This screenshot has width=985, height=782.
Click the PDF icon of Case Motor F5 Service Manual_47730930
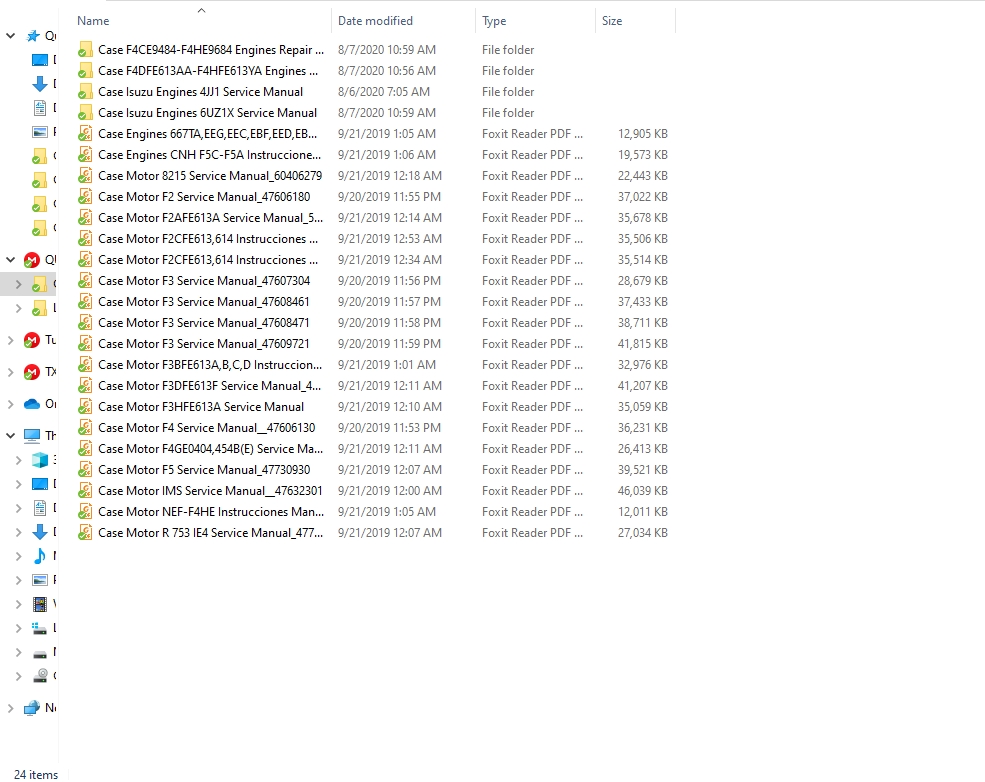click(85, 470)
